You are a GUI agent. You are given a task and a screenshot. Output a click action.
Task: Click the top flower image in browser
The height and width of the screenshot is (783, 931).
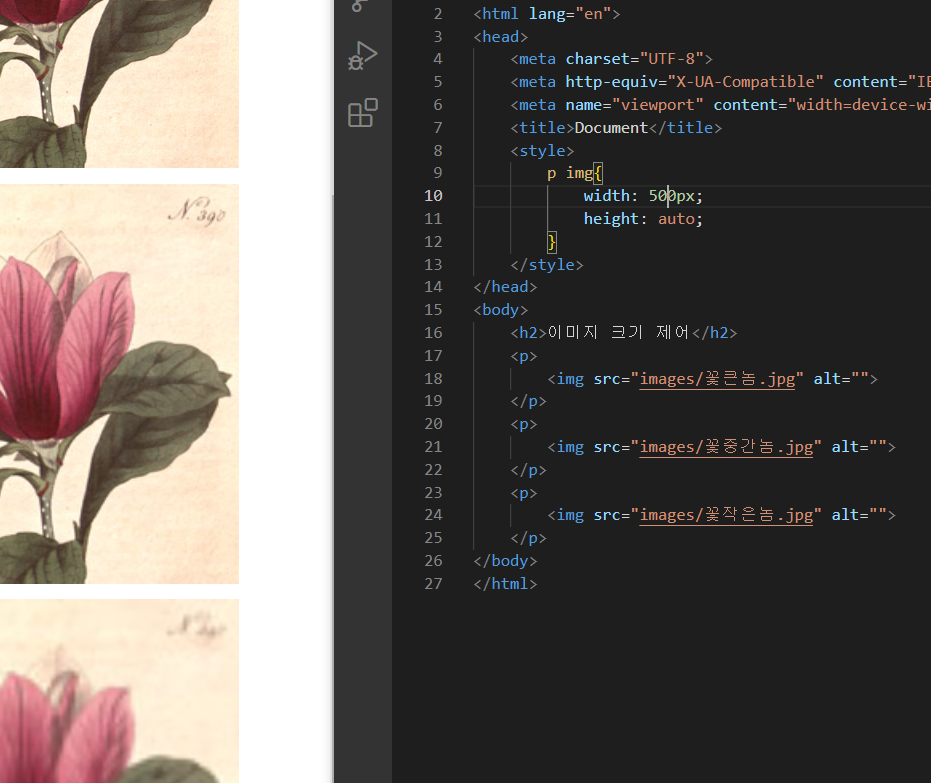point(119,84)
